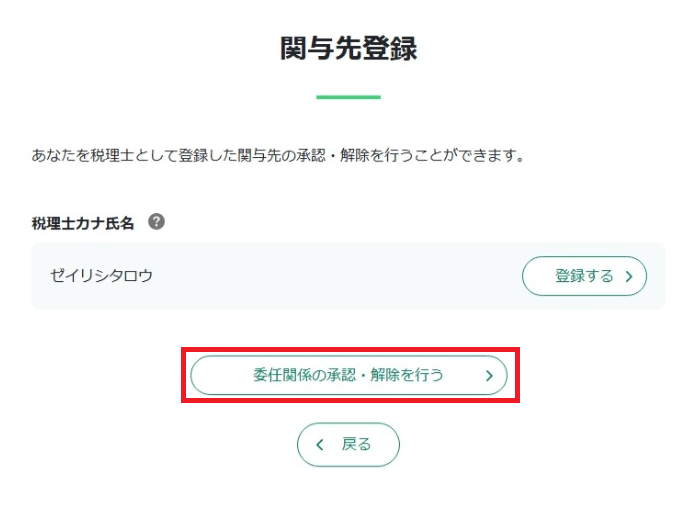Select the ゼイリシタロウ name text
Screen dimensions: 696x512
(102, 276)
